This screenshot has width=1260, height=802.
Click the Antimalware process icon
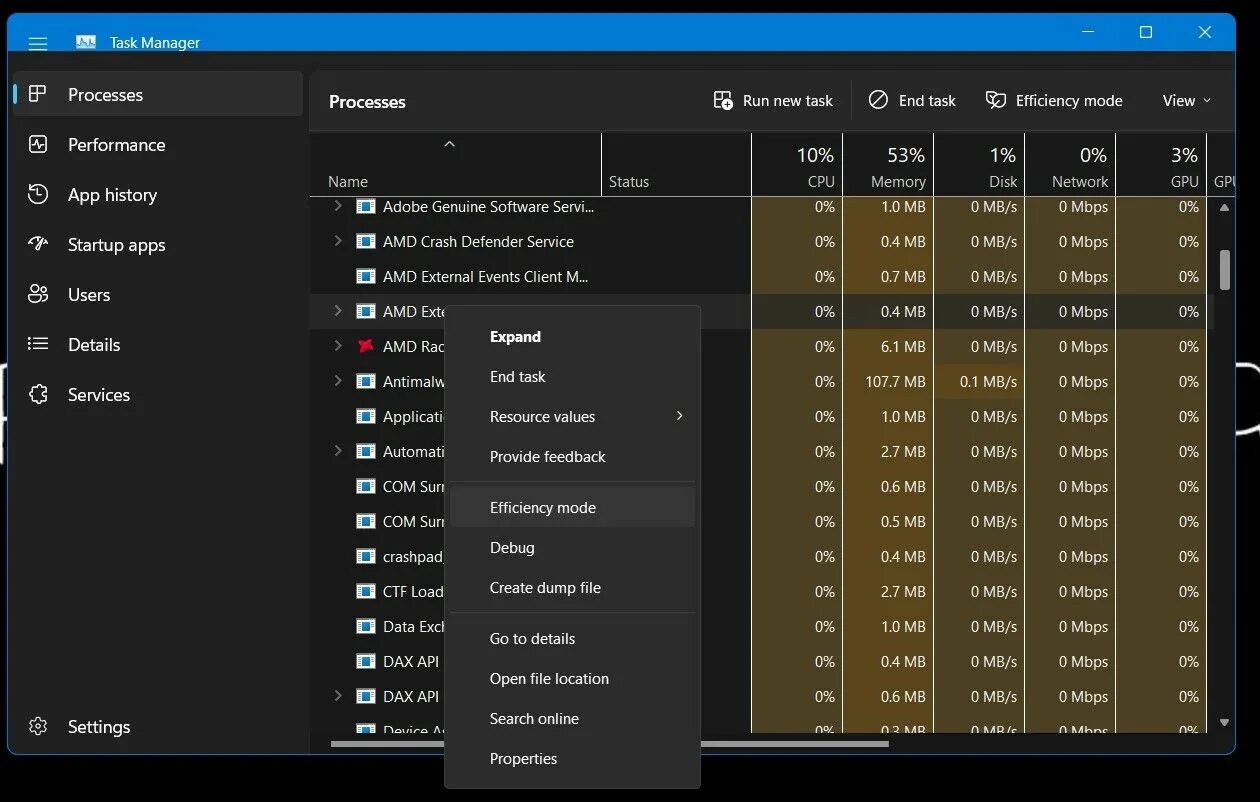(x=366, y=382)
